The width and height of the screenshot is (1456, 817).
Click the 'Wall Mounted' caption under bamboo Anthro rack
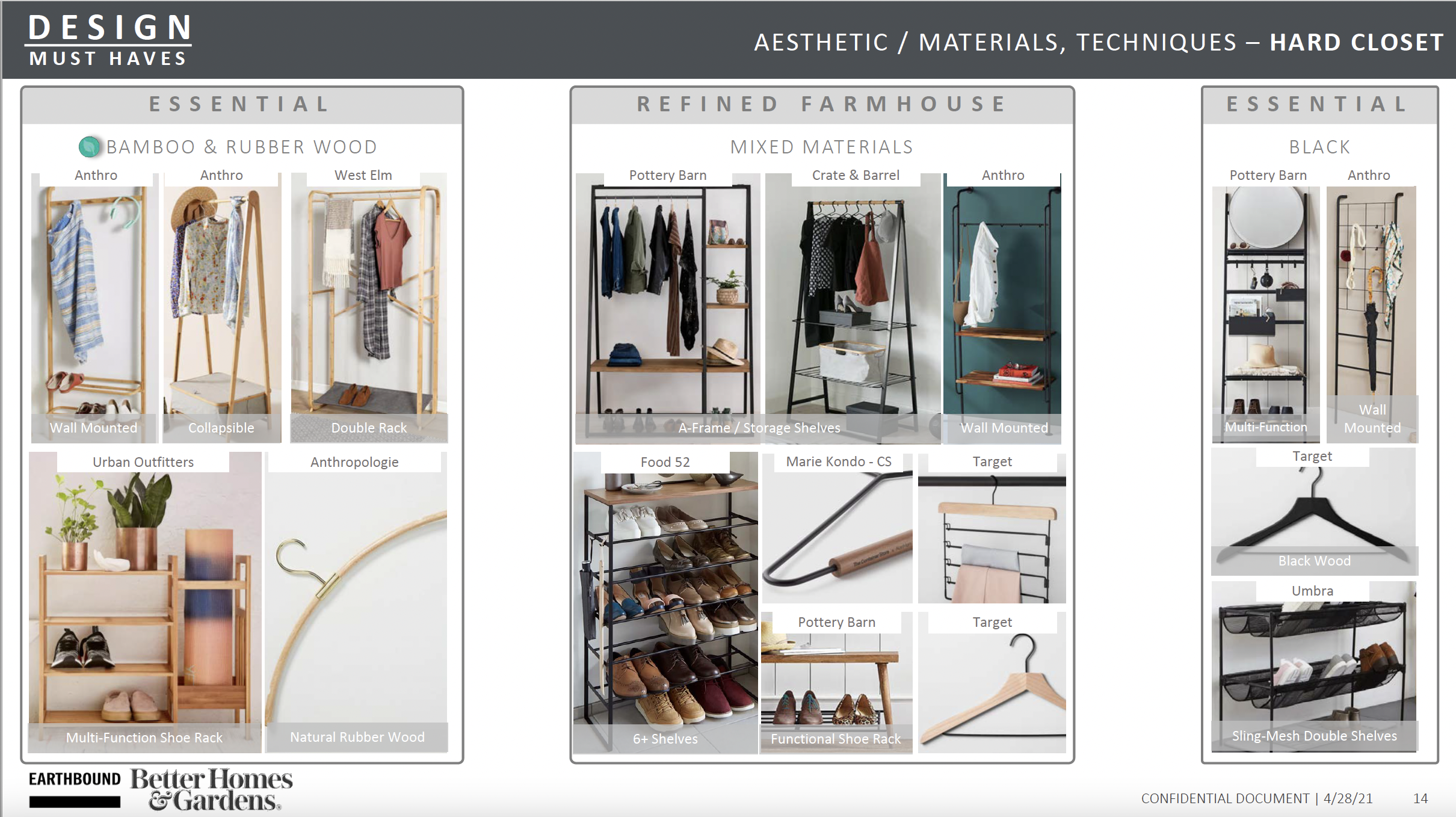coord(94,428)
